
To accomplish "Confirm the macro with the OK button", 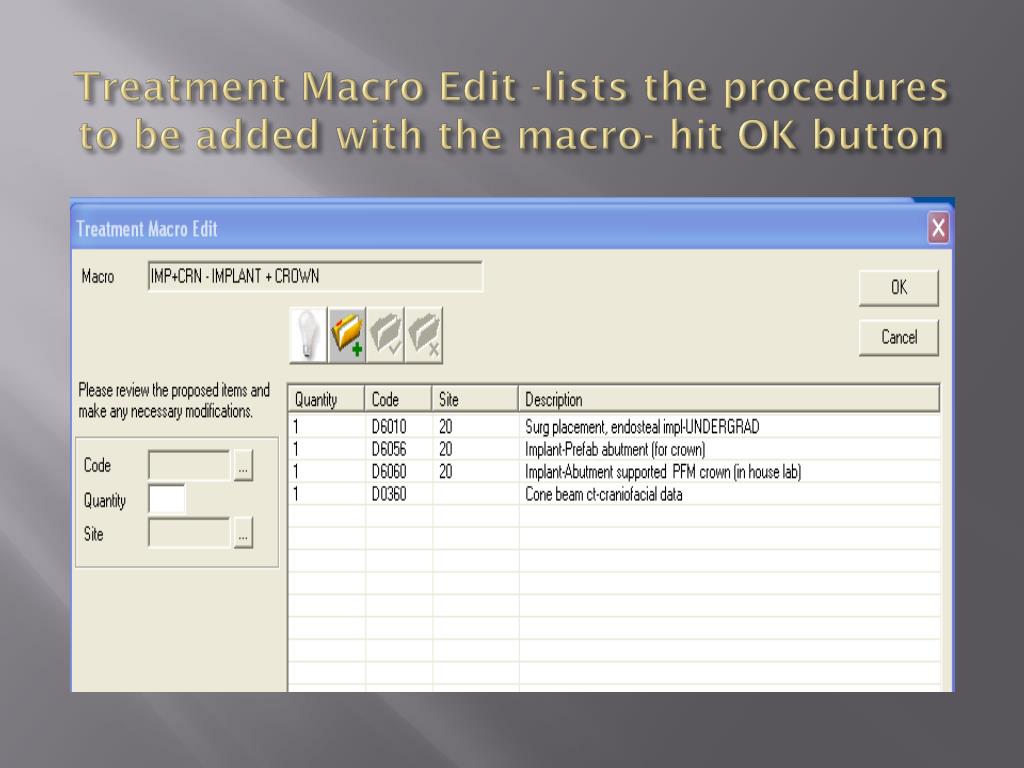I will tap(899, 287).
